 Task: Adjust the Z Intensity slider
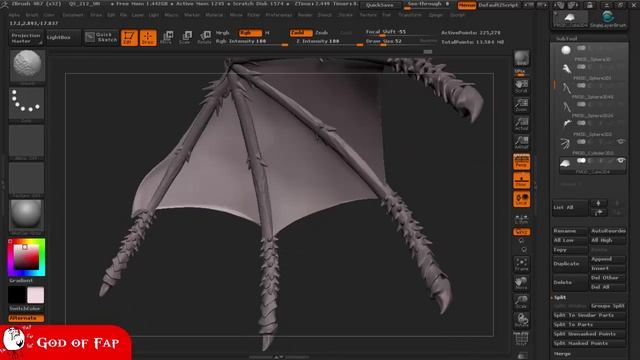click(x=329, y=42)
